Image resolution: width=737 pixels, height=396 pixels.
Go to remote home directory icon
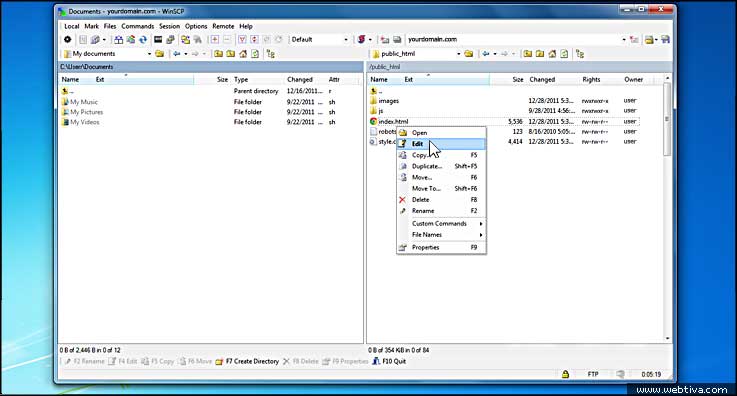click(x=552, y=54)
